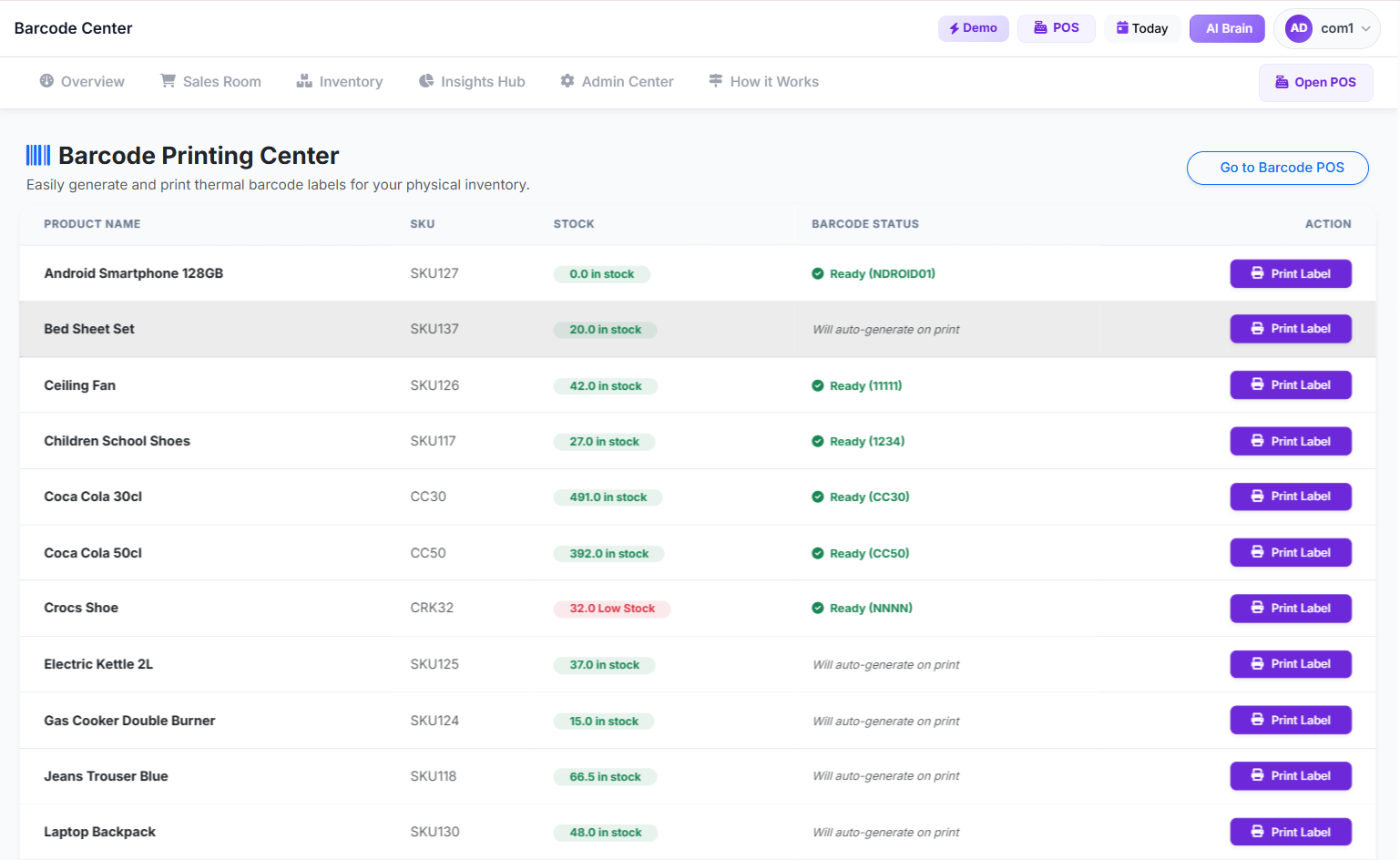The image size is (1400, 860).
Task: Click the Electric Kettle 2L product name
Action: coord(98,664)
